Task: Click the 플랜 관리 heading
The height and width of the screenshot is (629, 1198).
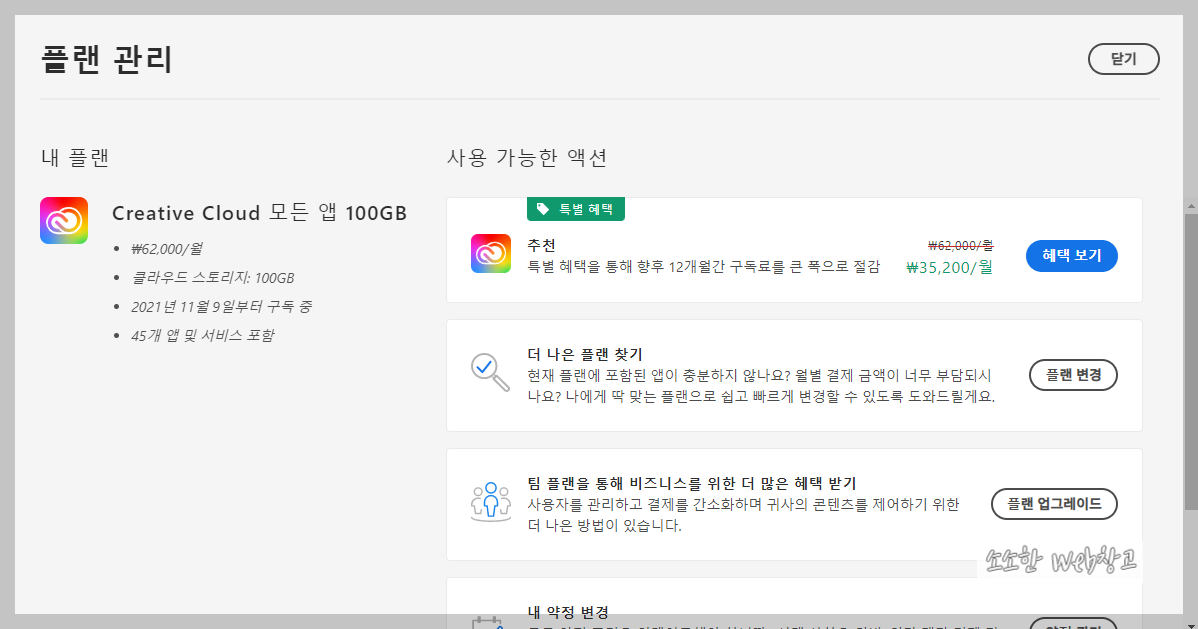Action: 107,59
